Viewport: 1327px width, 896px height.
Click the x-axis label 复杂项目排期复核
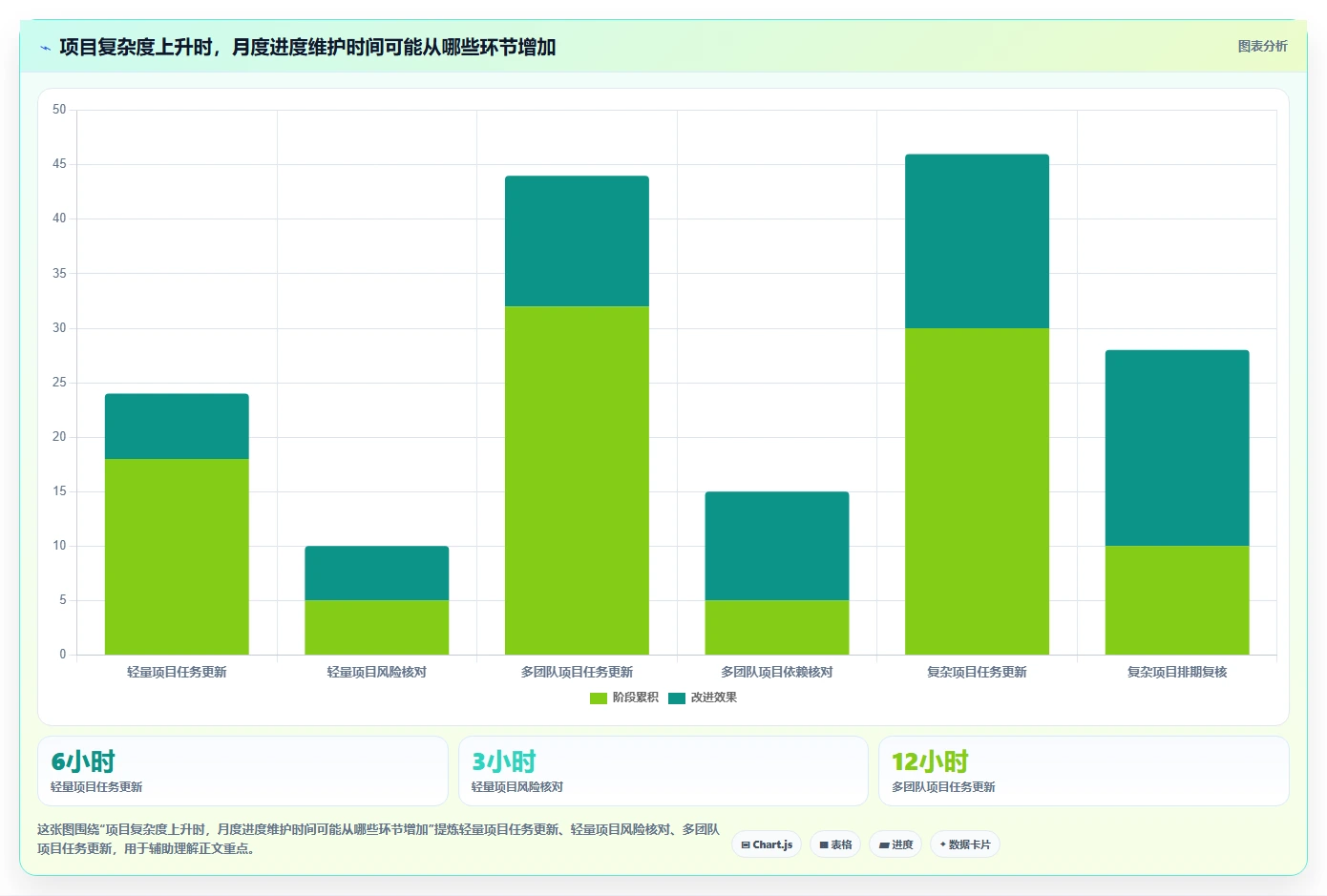pos(1177,672)
